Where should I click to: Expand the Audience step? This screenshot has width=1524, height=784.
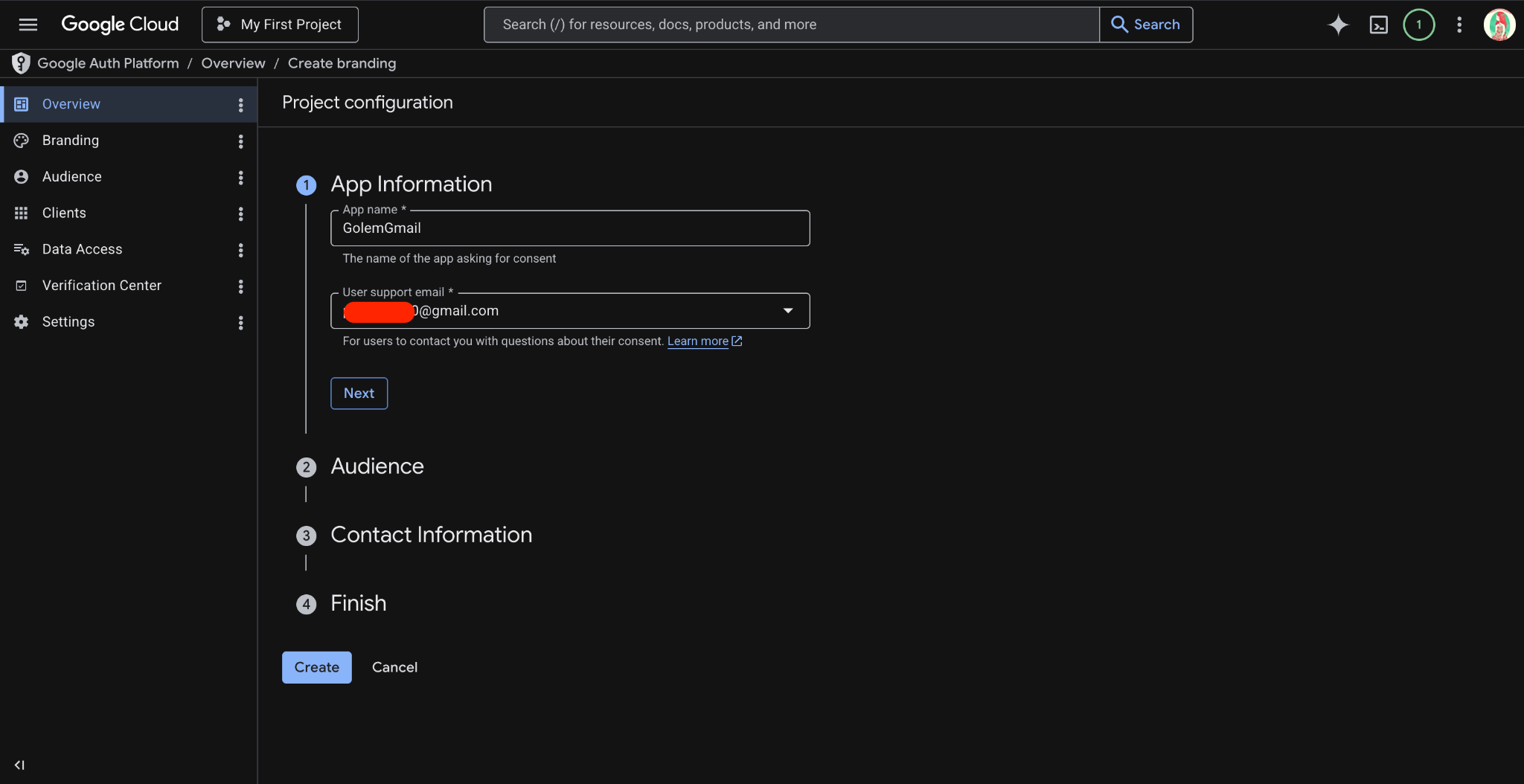377,466
